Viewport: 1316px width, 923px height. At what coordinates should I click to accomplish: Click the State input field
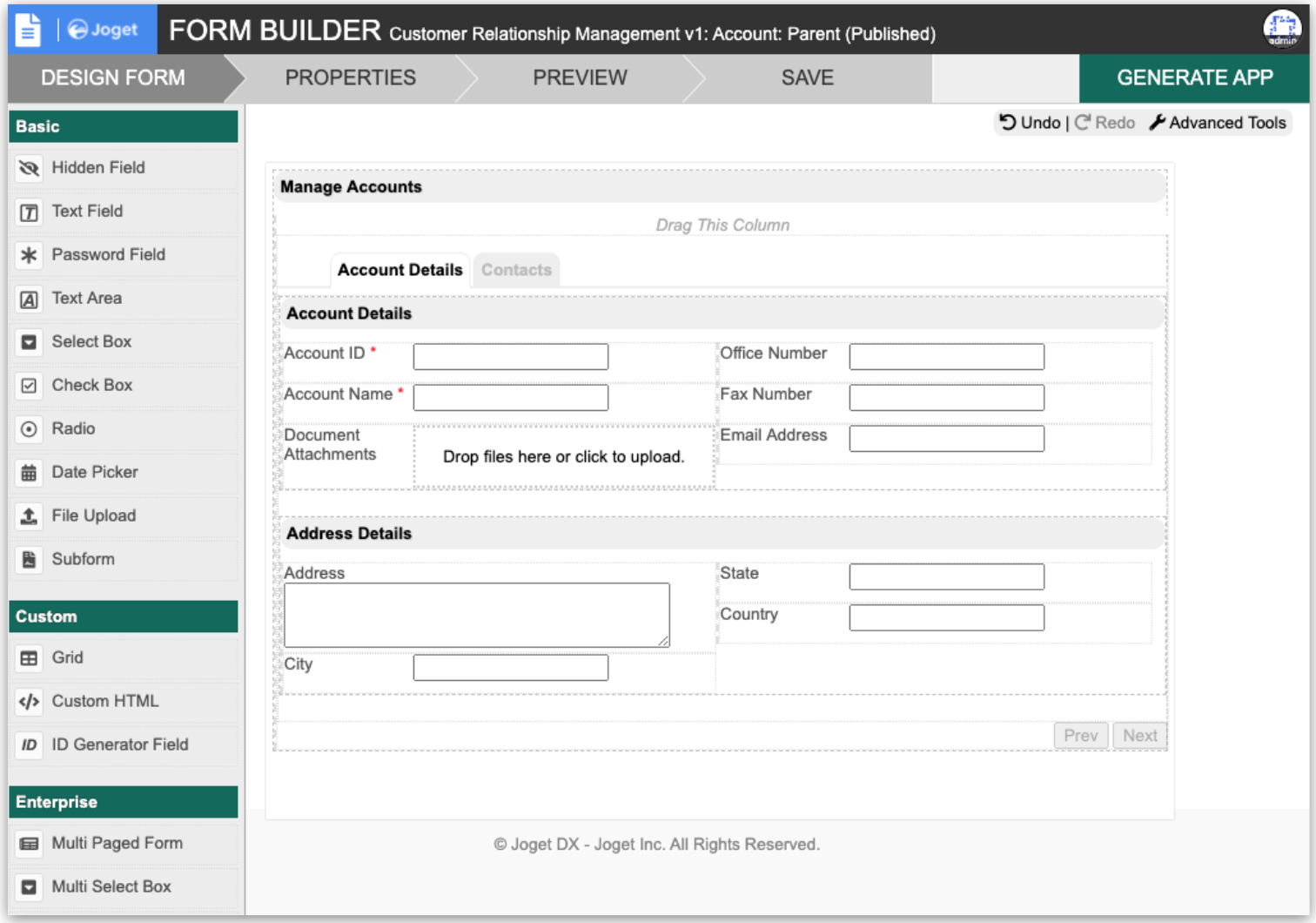pos(947,576)
